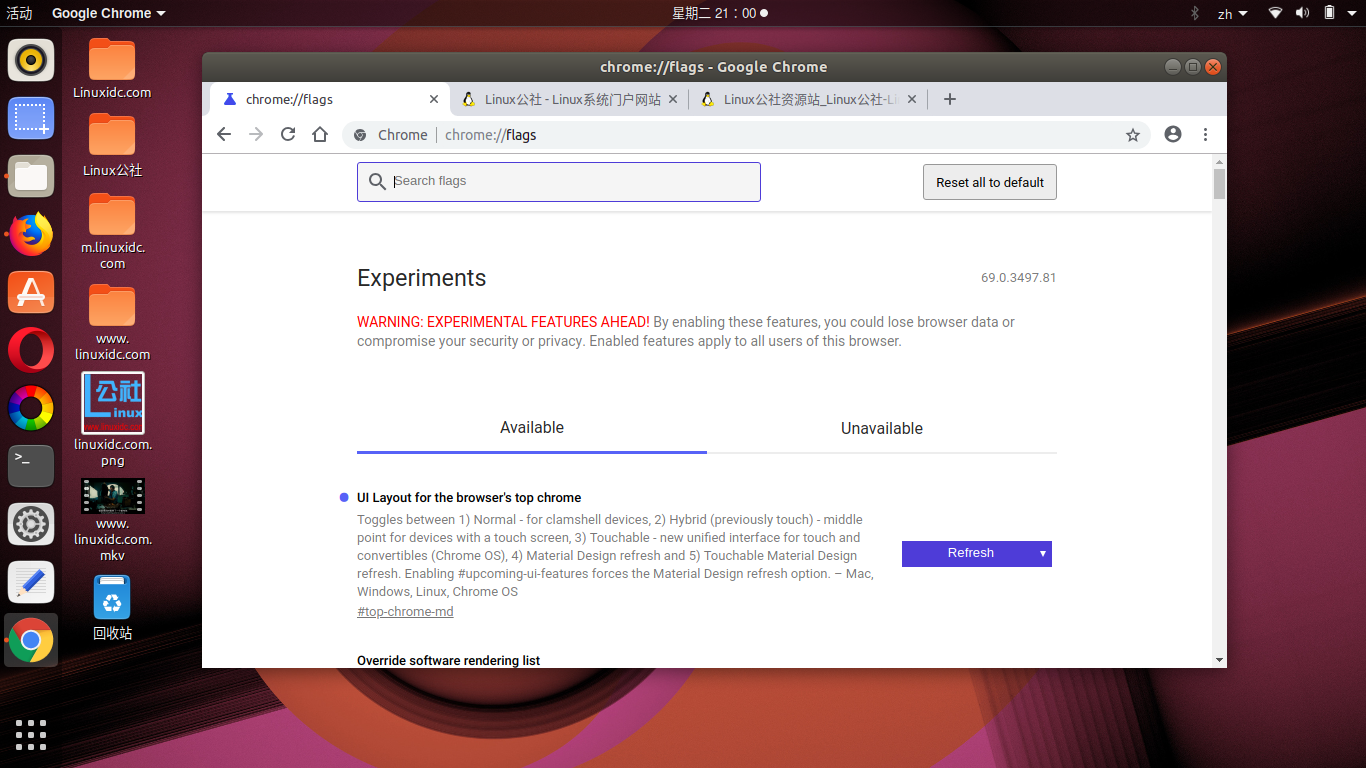Close the Linux公社资源站 tab
This screenshot has width=1366, height=768.
click(x=912, y=99)
